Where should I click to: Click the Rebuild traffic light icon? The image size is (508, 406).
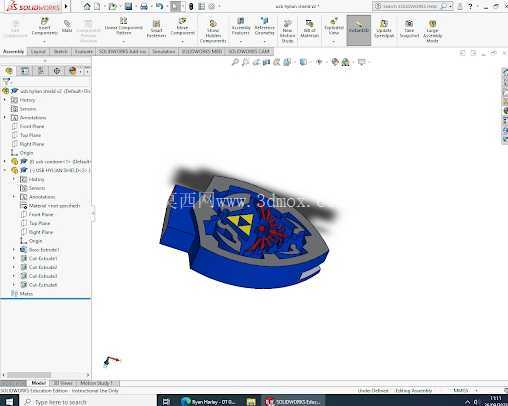click(191, 6)
